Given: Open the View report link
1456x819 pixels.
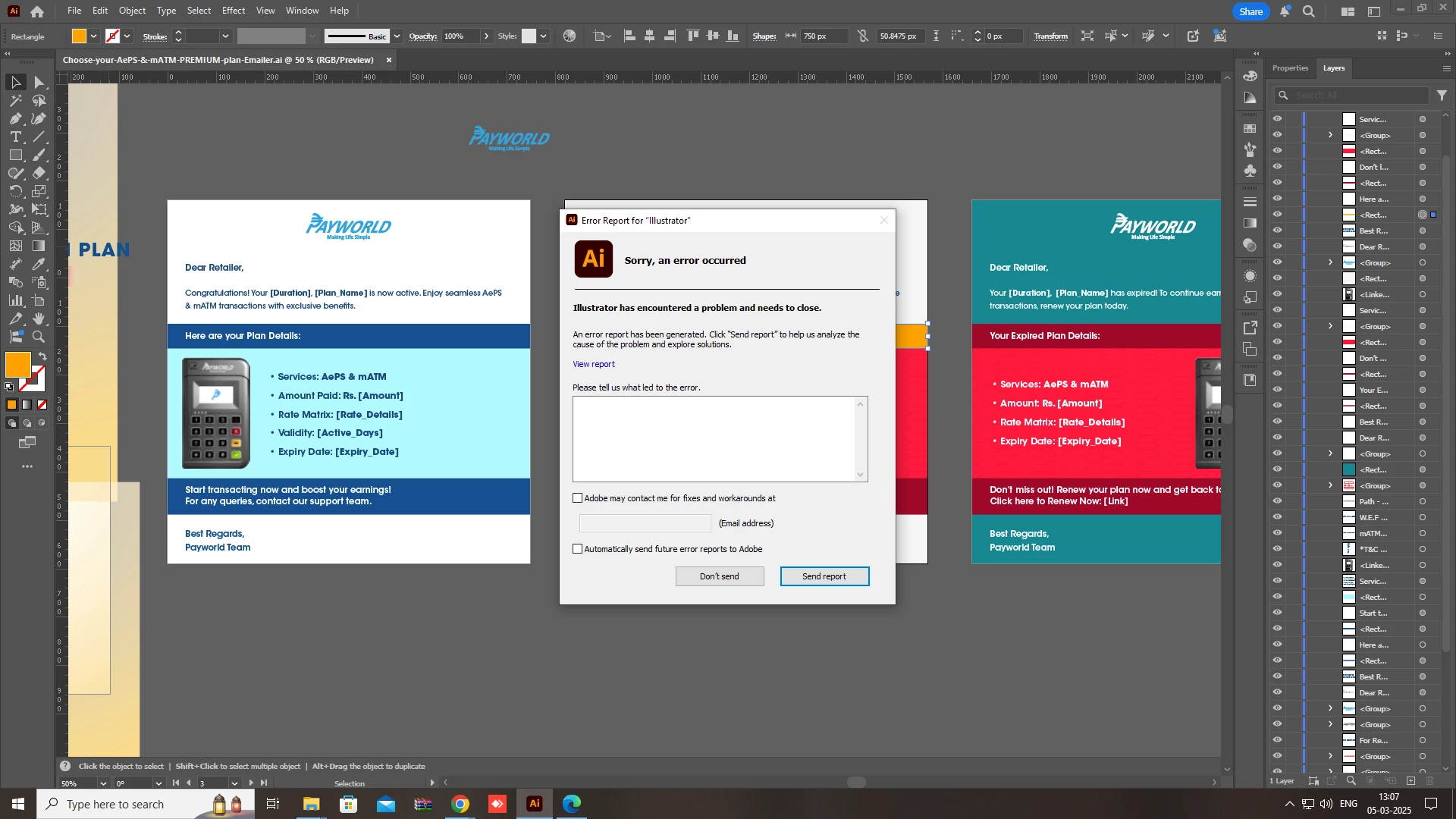Looking at the screenshot, I should 594,364.
